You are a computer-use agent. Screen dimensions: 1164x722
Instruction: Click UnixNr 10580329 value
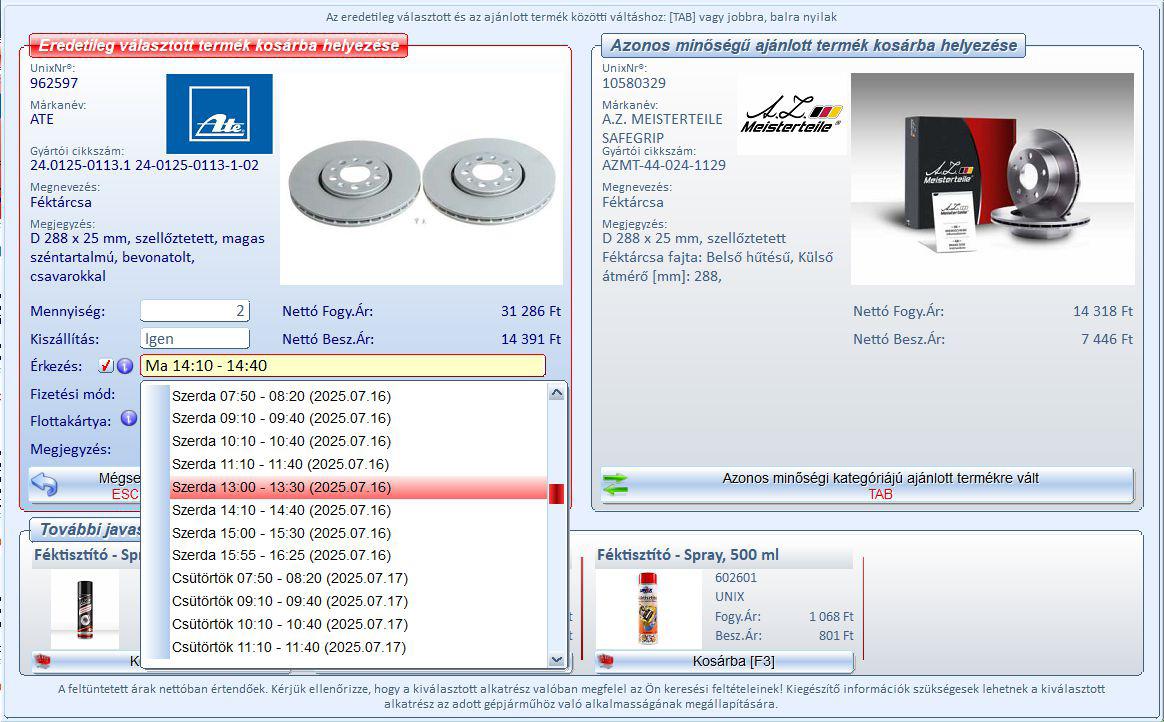pyautogui.click(x=634, y=83)
